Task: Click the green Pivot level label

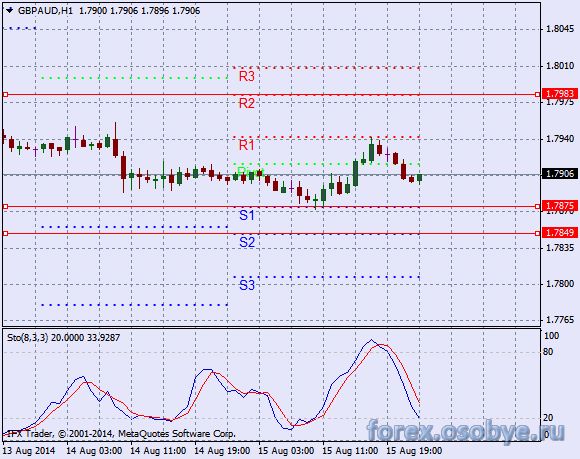Action: pyautogui.click(x=249, y=172)
